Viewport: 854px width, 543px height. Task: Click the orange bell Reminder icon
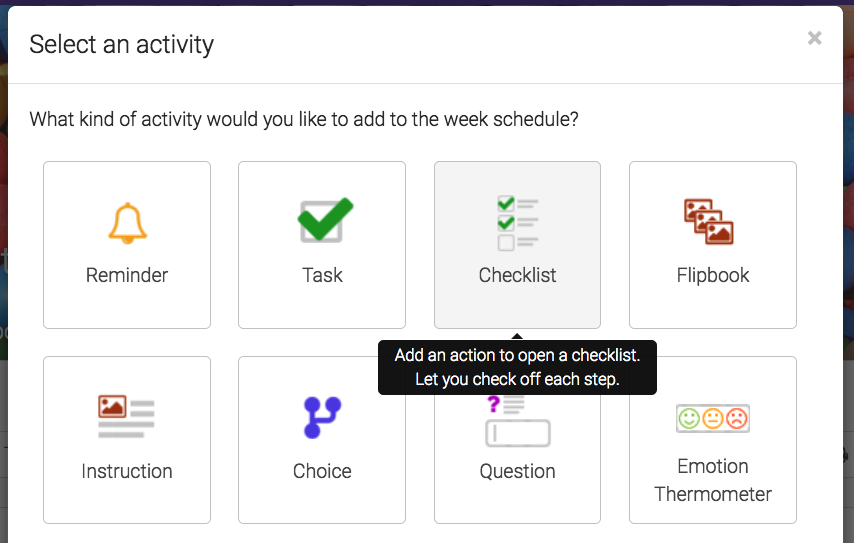click(x=127, y=222)
